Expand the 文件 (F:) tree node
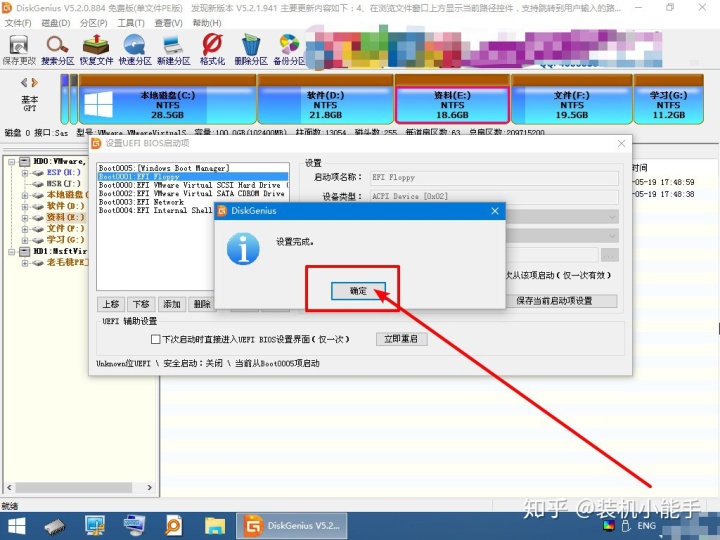Screen dimensions: 720x540 click(x=25, y=229)
